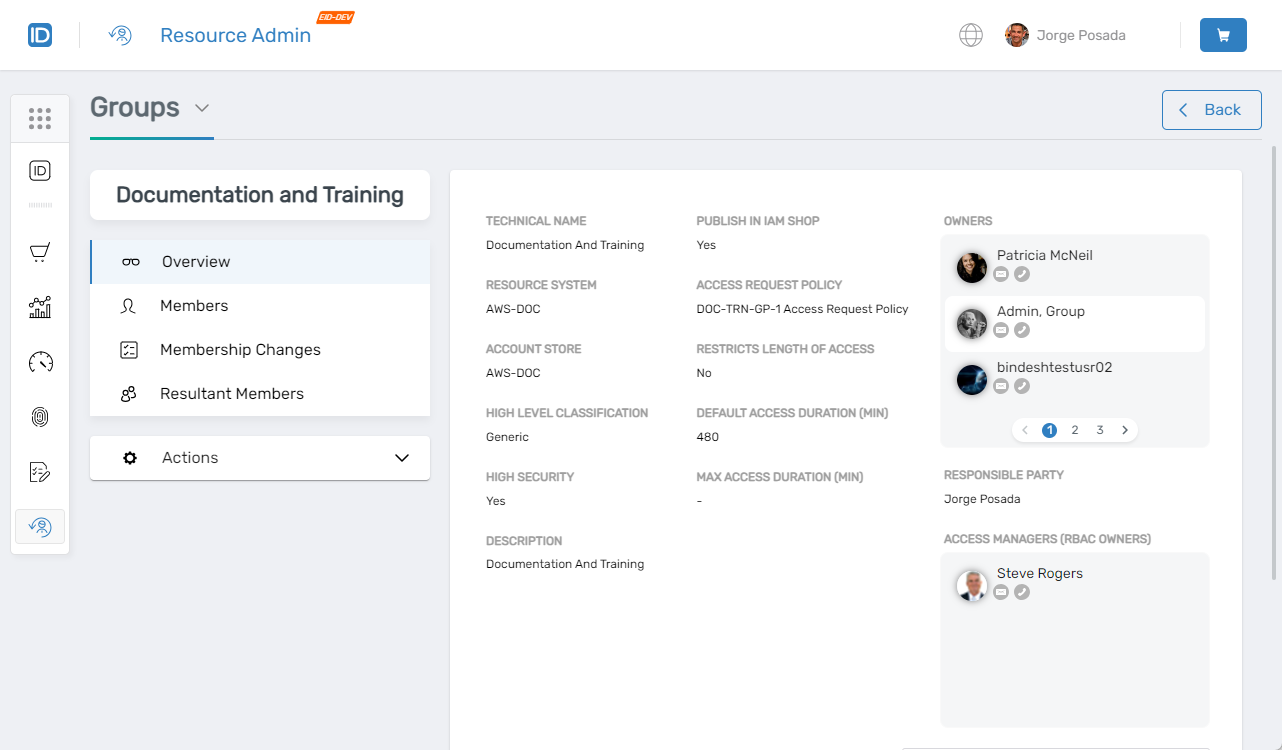Switch to the Members section
The image size is (1282, 750).
coord(193,305)
